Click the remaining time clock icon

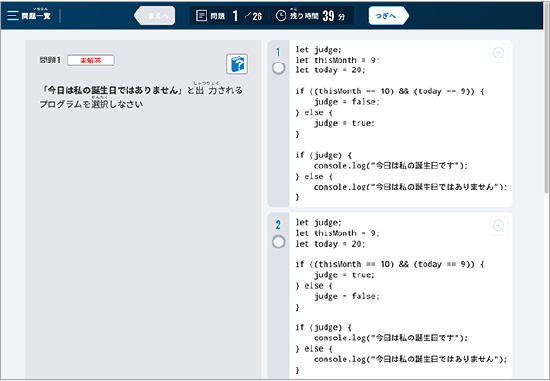[281, 16]
